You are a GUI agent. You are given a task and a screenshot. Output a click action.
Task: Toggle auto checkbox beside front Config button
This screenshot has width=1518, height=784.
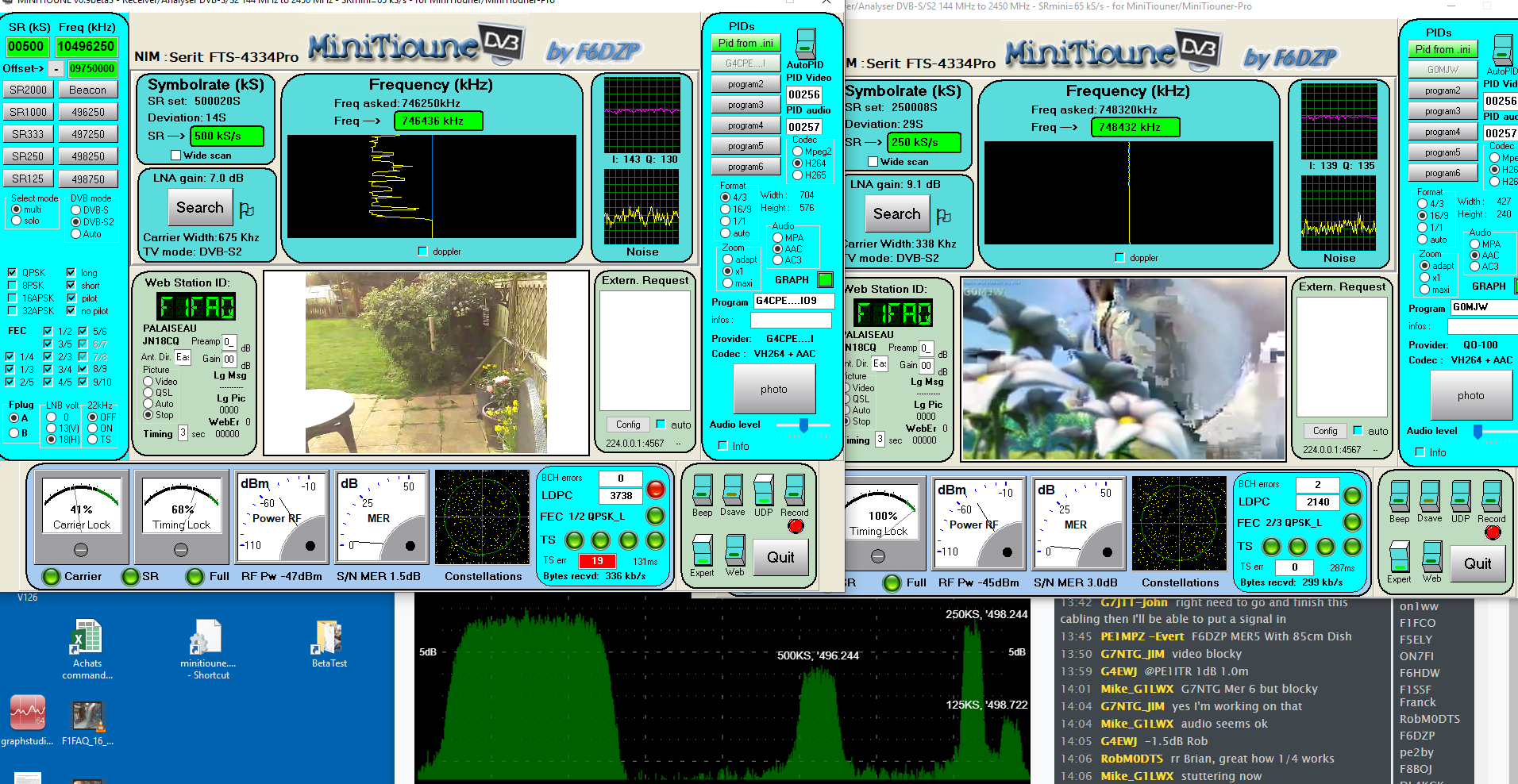tap(661, 424)
